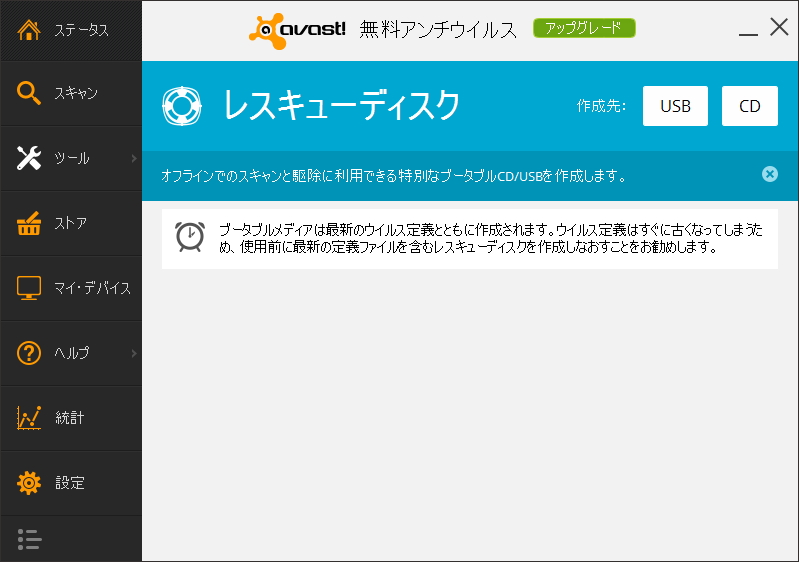Open the マイ・デバイス menu item
Image resolution: width=799 pixels, height=562 pixels.
pos(71,288)
